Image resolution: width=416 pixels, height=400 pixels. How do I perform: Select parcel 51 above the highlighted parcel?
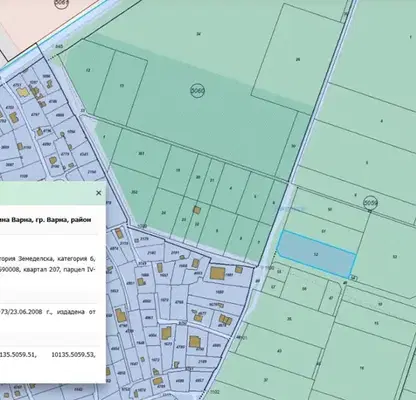(x=323, y=231)
